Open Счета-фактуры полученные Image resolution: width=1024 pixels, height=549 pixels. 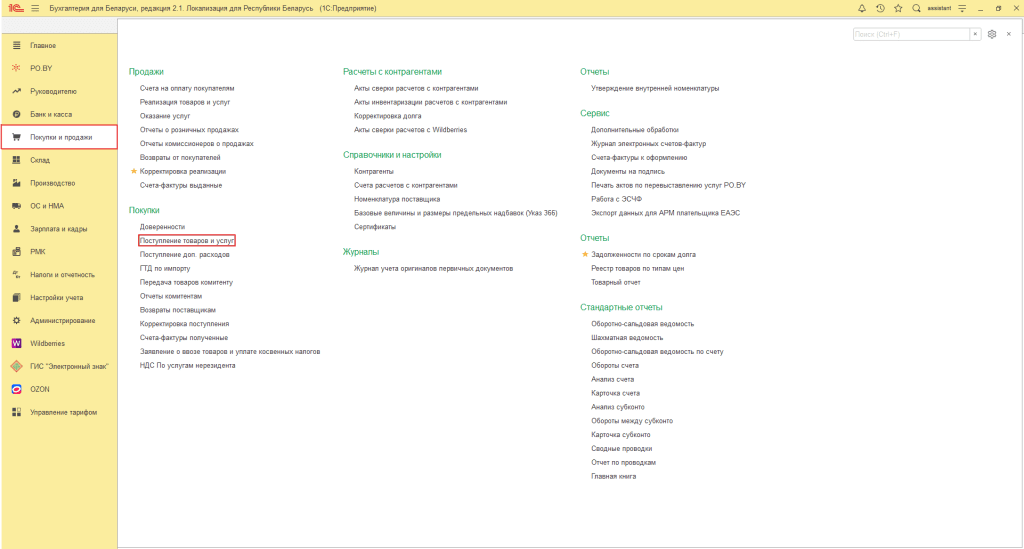(x=184, y=337)
